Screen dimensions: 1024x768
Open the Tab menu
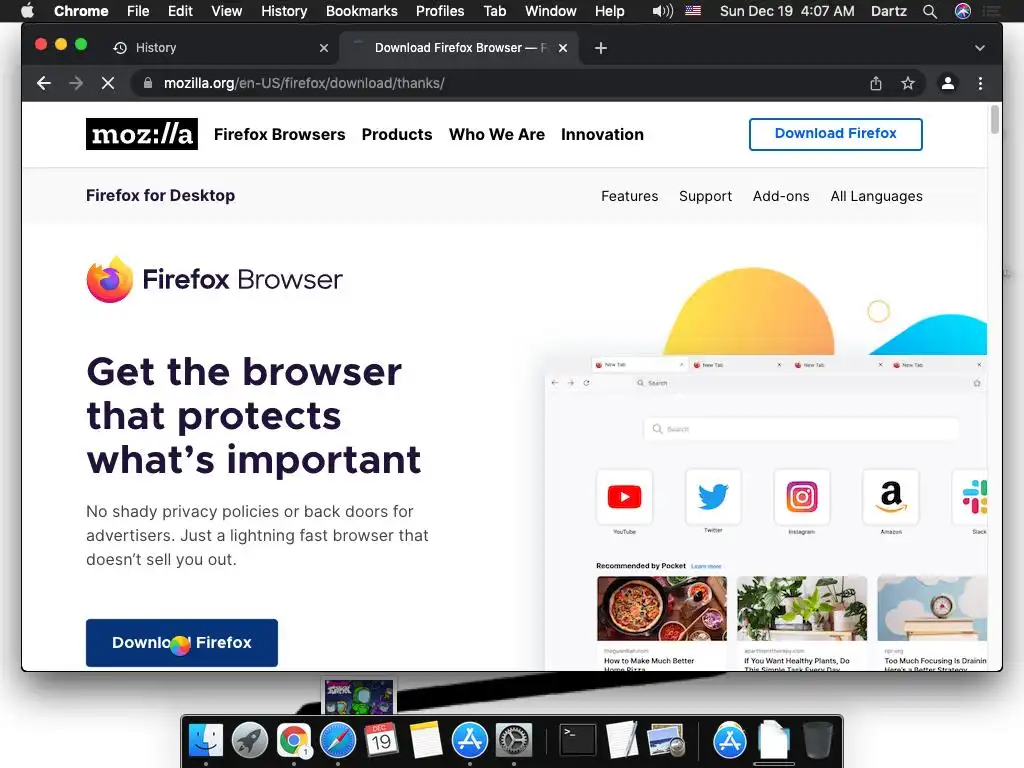[x=494, y=11]
